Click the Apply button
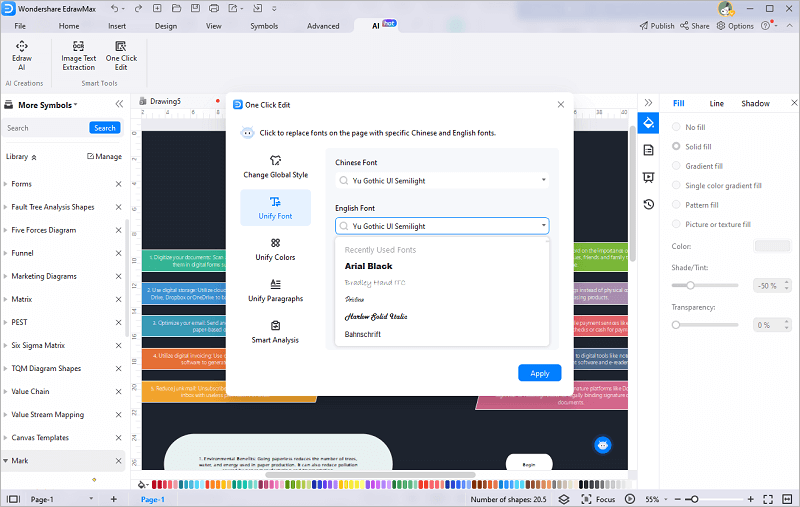 [539, 373]
